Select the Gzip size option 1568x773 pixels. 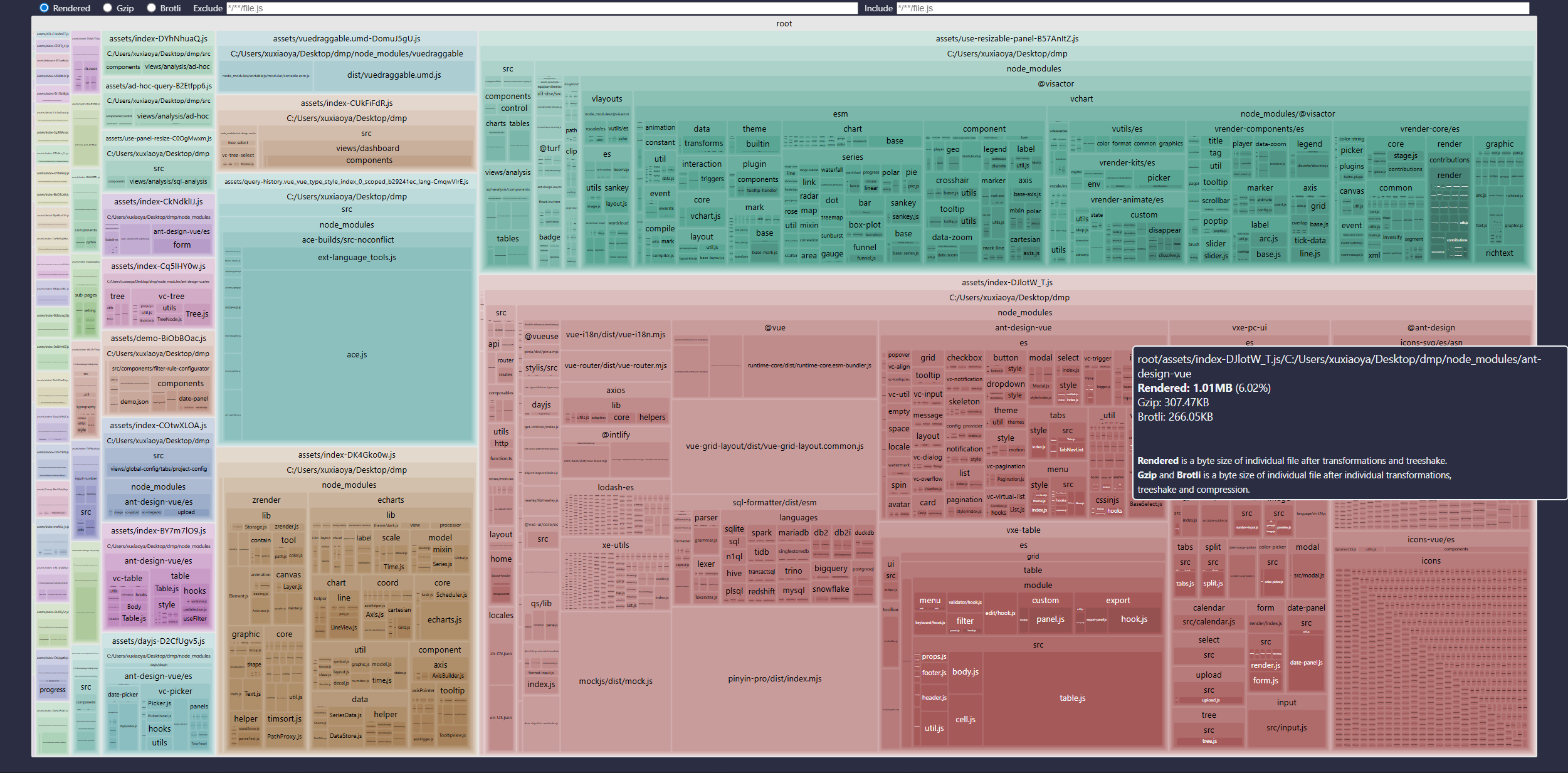(x=108, y=8)
